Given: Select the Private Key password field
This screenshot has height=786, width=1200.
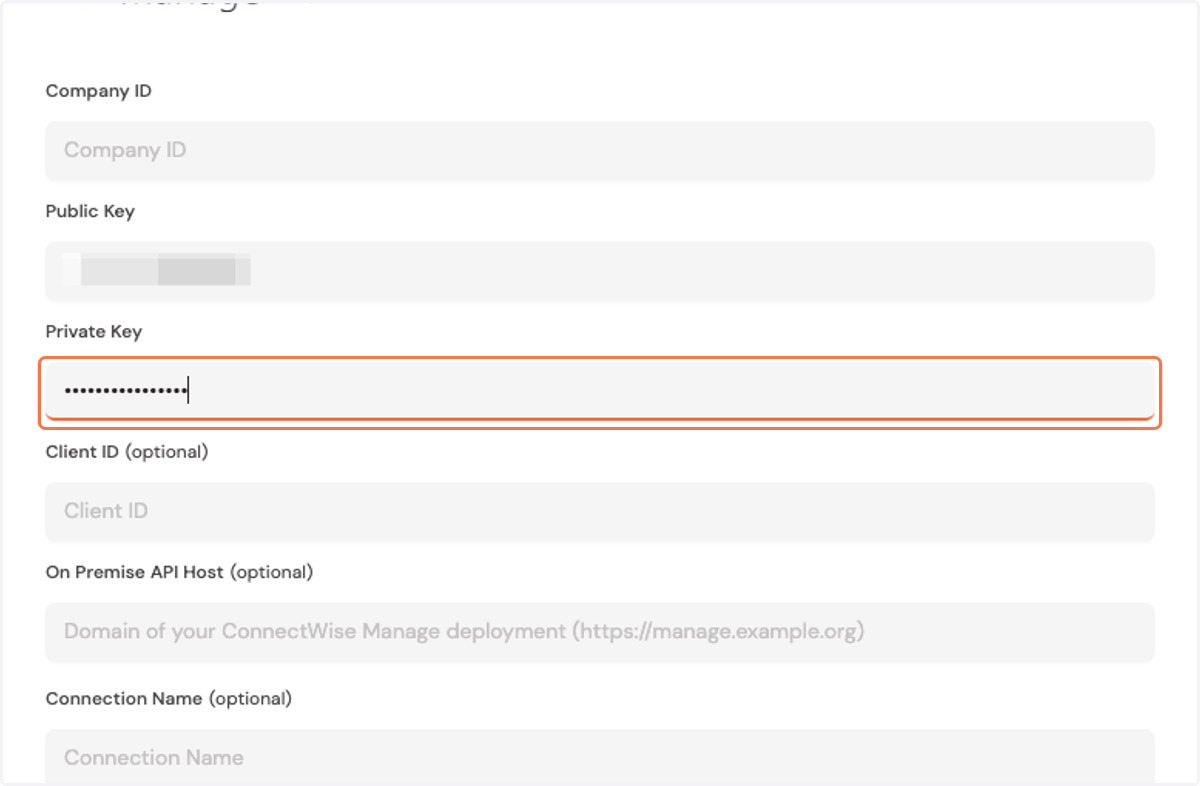Looking at the screenshot, I should [x=600, y=391].
